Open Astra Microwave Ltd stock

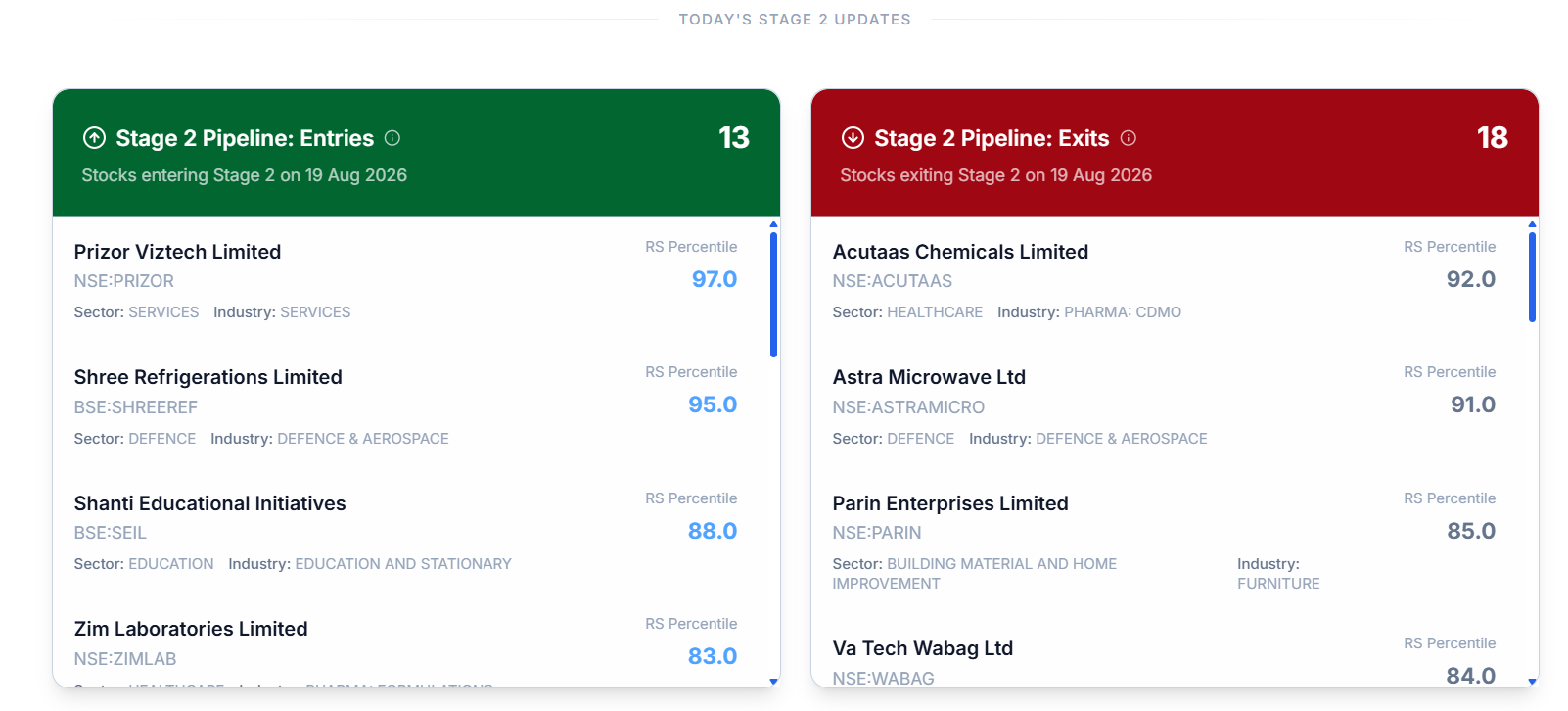[929, 377]
